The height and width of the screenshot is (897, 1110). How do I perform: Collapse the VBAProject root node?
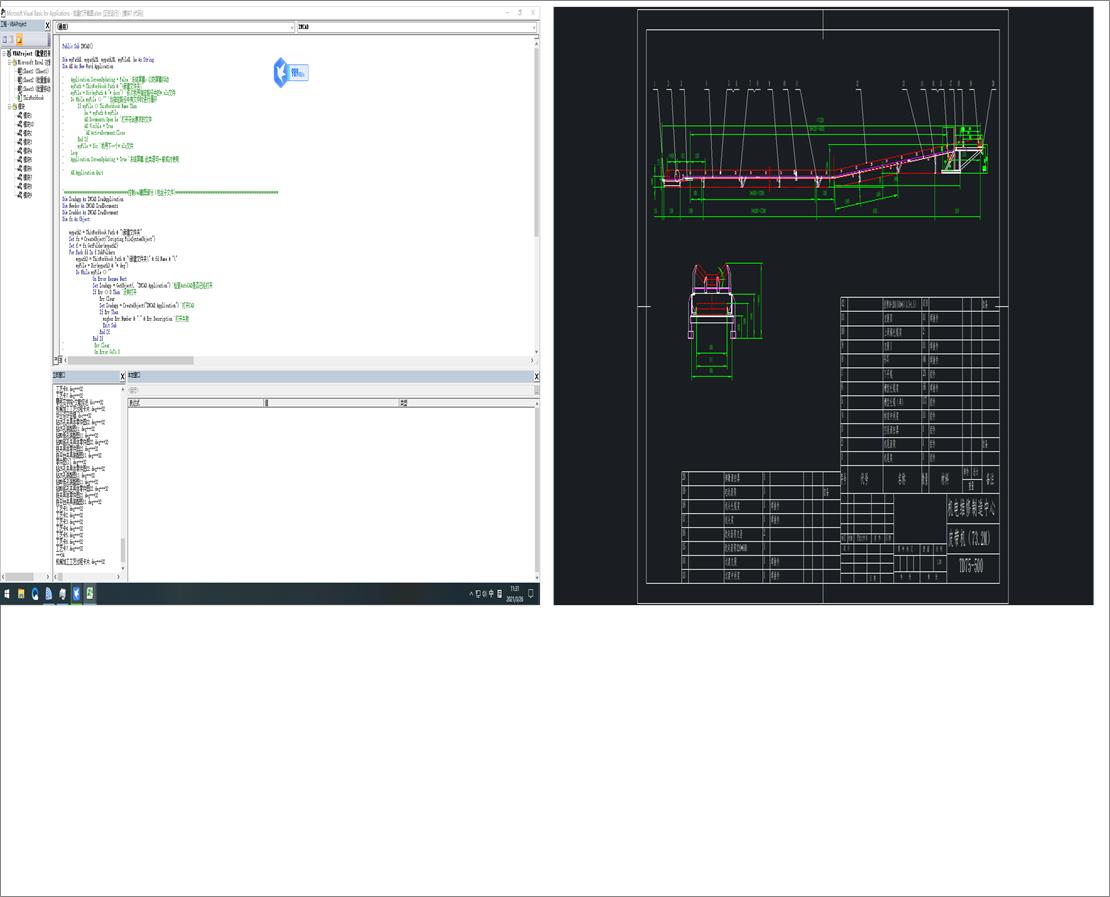coord(4,54)
